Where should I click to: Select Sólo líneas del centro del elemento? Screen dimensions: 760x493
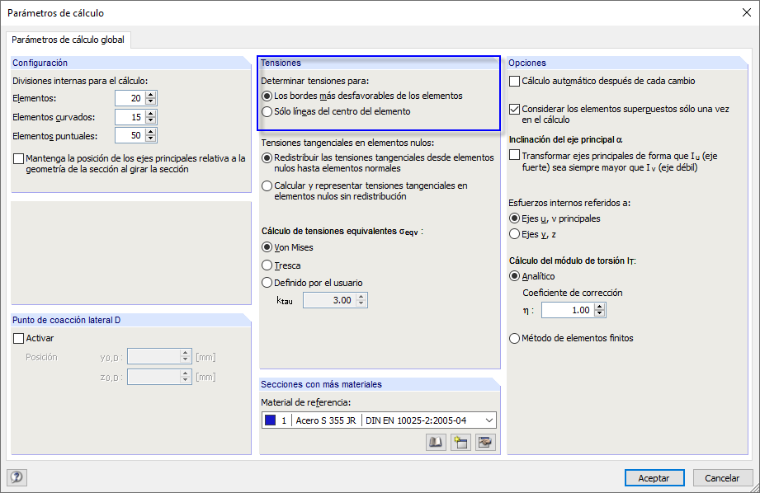click(267, 111)
